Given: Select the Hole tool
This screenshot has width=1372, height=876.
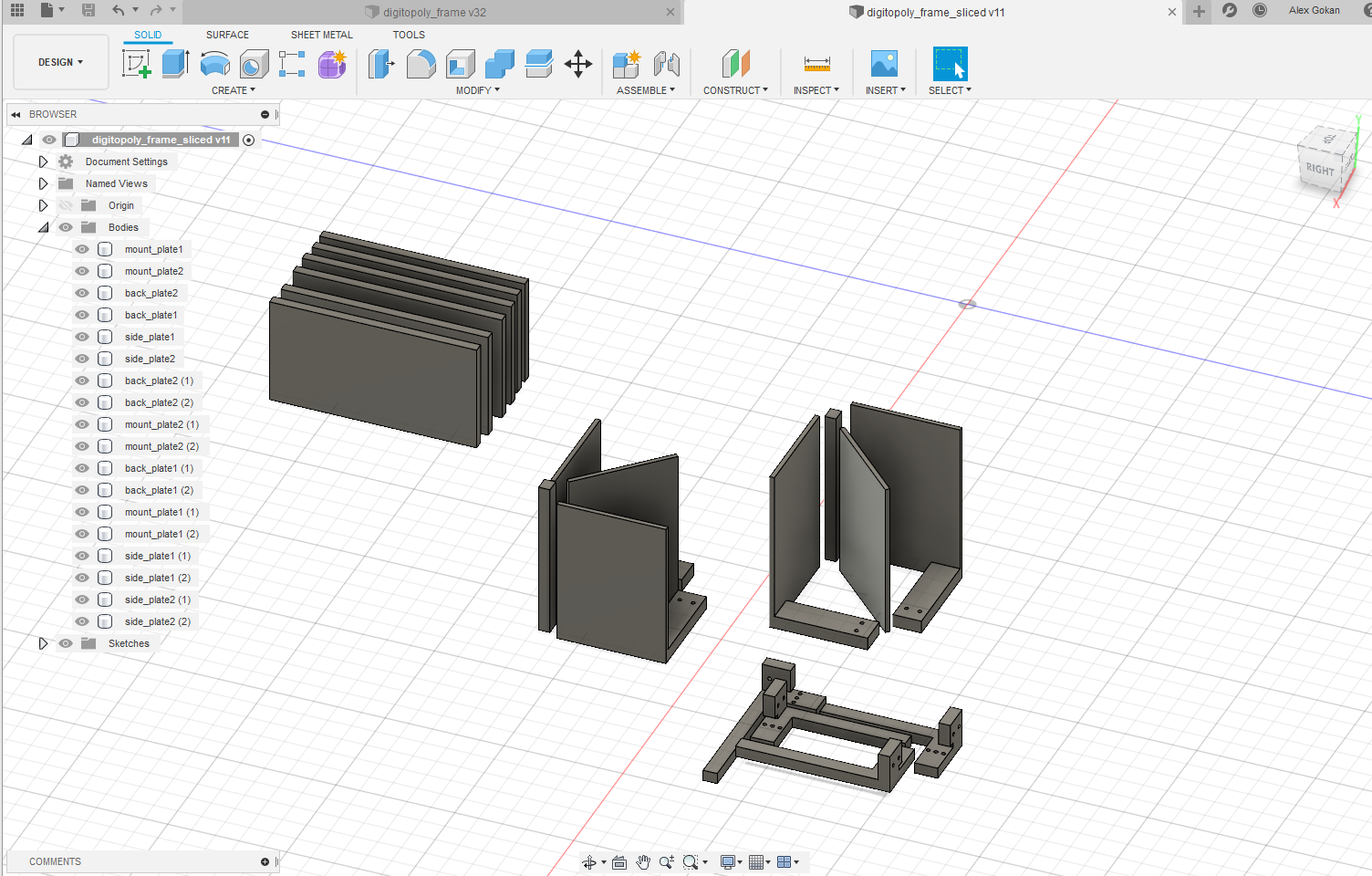Looking at the screenshot, I should [x=255, y=64].
